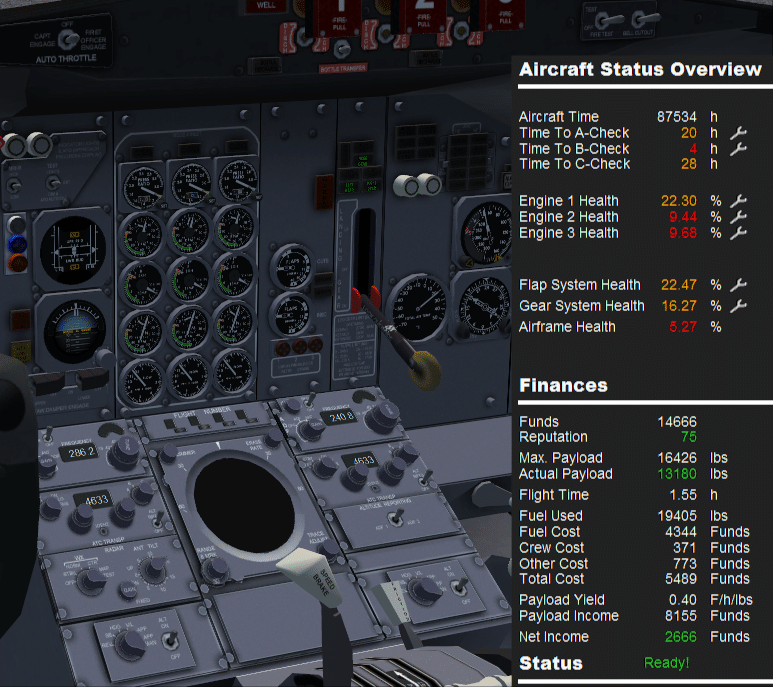The height and width of the screenshot is (687, 773).
Task: Repair Flap System with the wrench icon
Action: (738, 285)
